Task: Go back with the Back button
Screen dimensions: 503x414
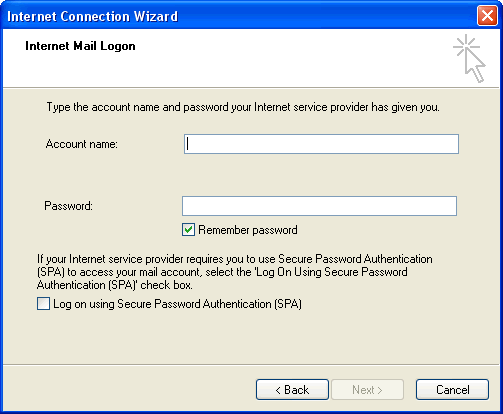Action: point(292,389)
